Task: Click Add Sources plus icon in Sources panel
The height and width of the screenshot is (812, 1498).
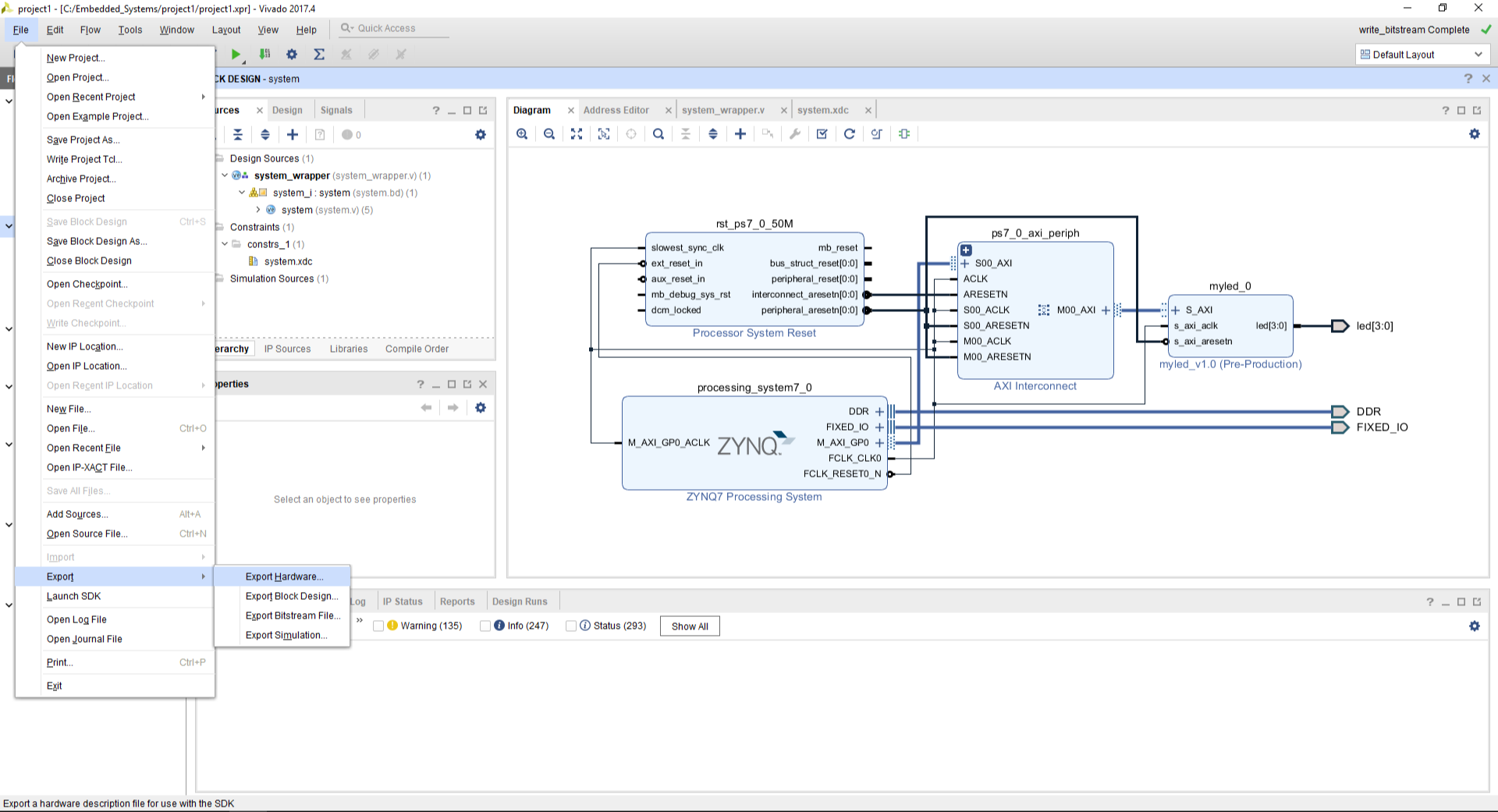Action: point(293,135)
